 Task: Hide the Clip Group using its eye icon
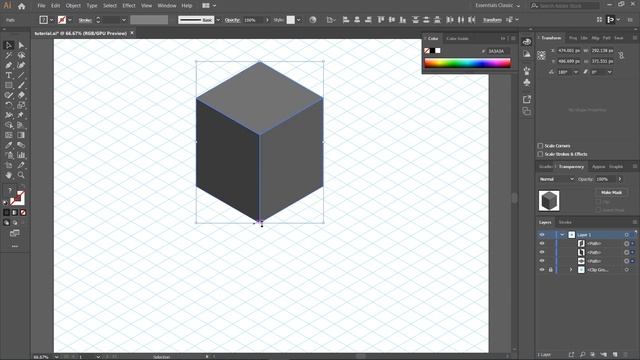point(542,270)
